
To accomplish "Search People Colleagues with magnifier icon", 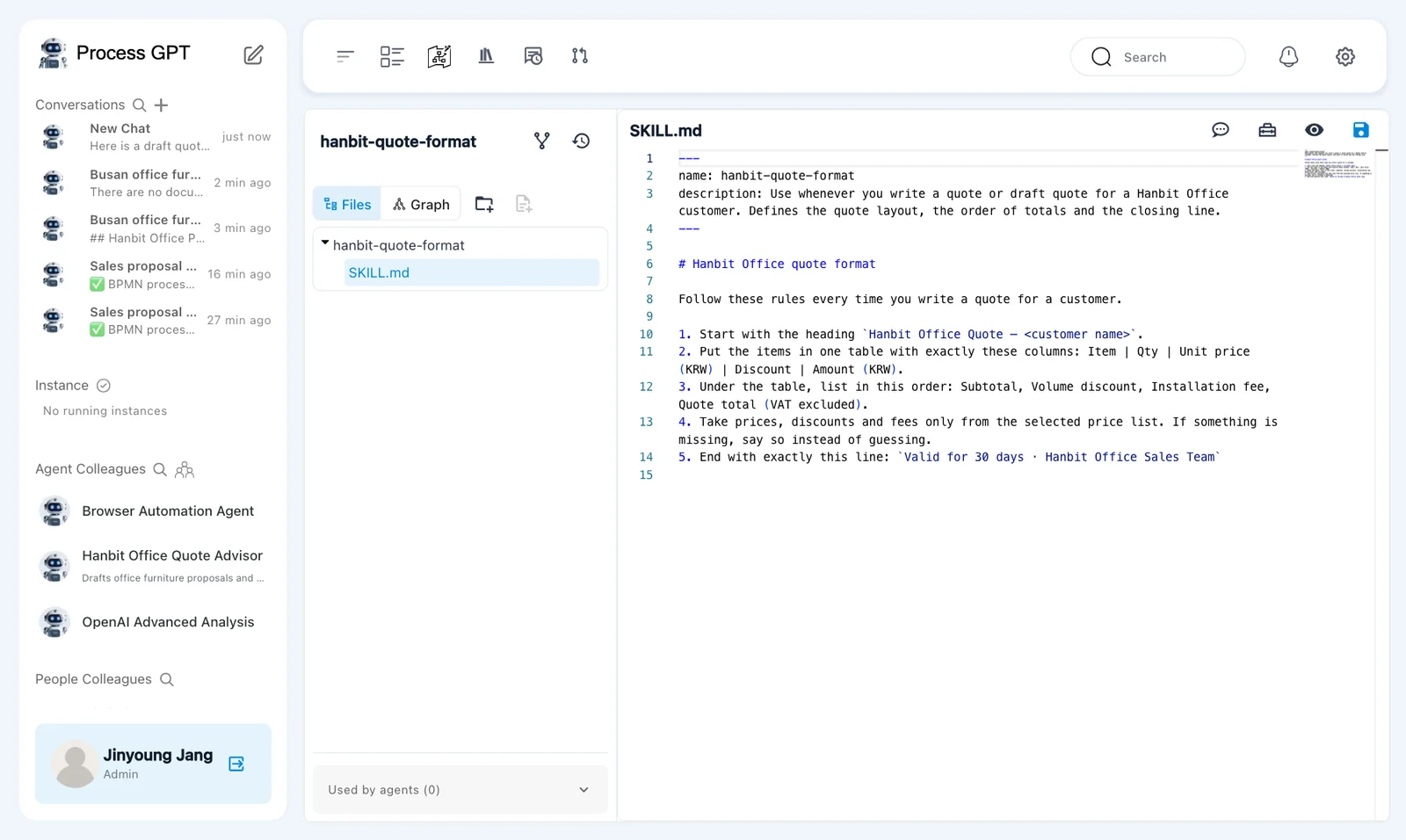I will tap(167, 680).
